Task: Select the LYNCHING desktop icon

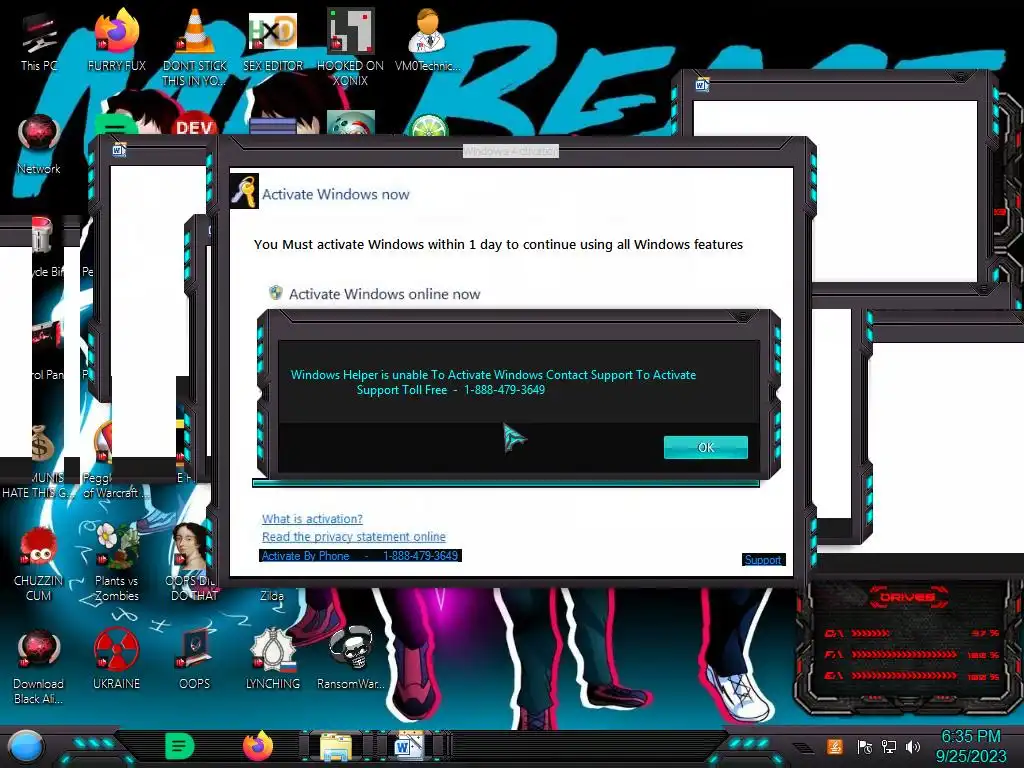Action: click(273, 660)
